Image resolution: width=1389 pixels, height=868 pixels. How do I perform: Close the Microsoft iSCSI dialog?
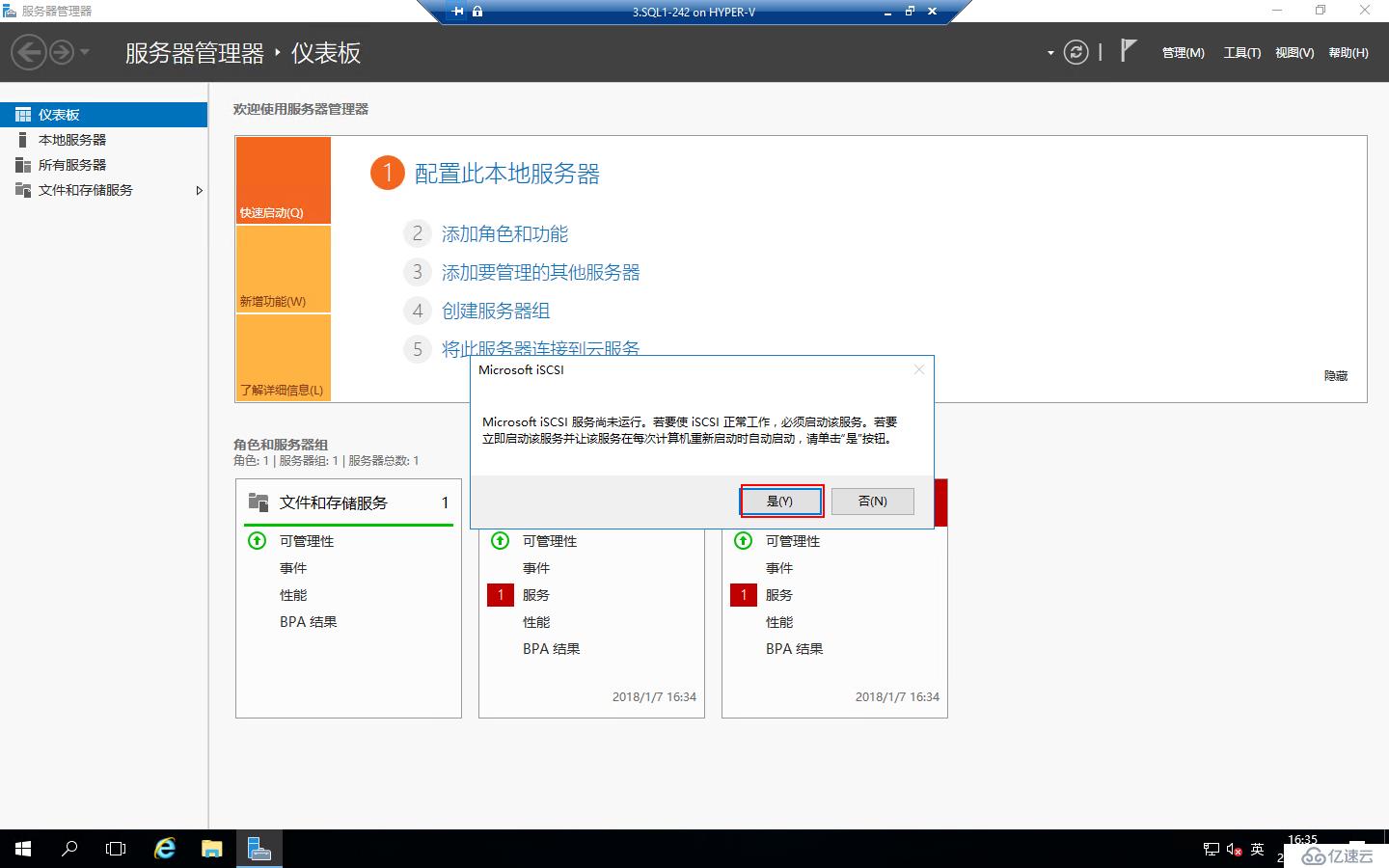[919, 369]
